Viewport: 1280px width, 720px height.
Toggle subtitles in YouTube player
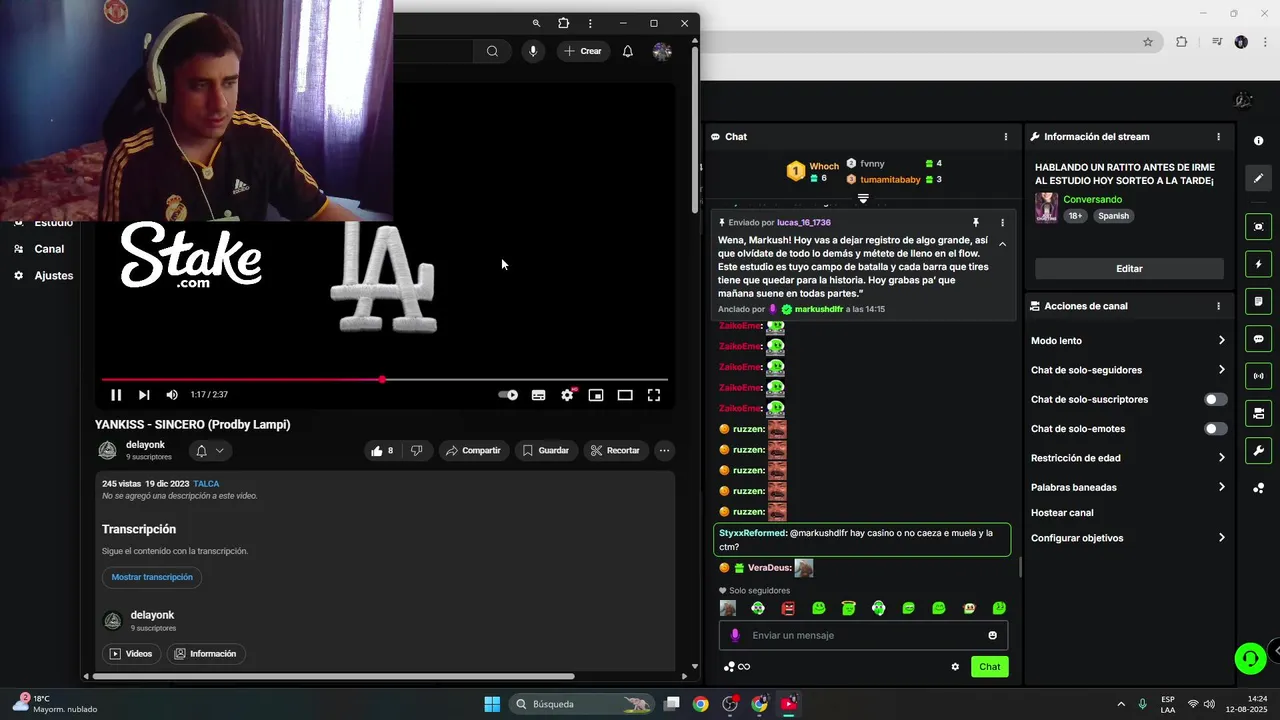(x=538, y=395)
